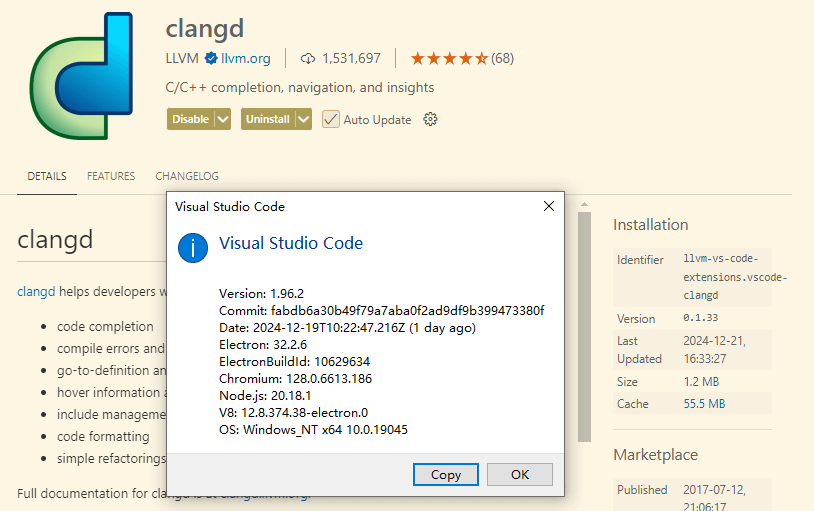Click the Chromium version line
Image resolution: width=814 pixels, height=511 pixels.
[295, 379]
